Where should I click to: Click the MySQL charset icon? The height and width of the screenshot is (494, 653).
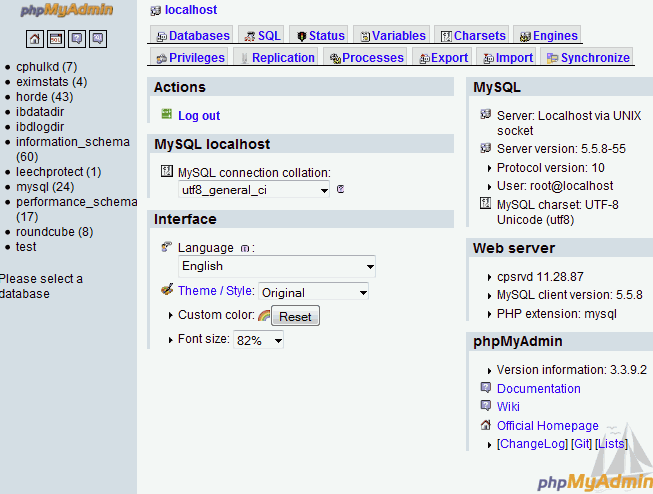[x=486, y=203]
